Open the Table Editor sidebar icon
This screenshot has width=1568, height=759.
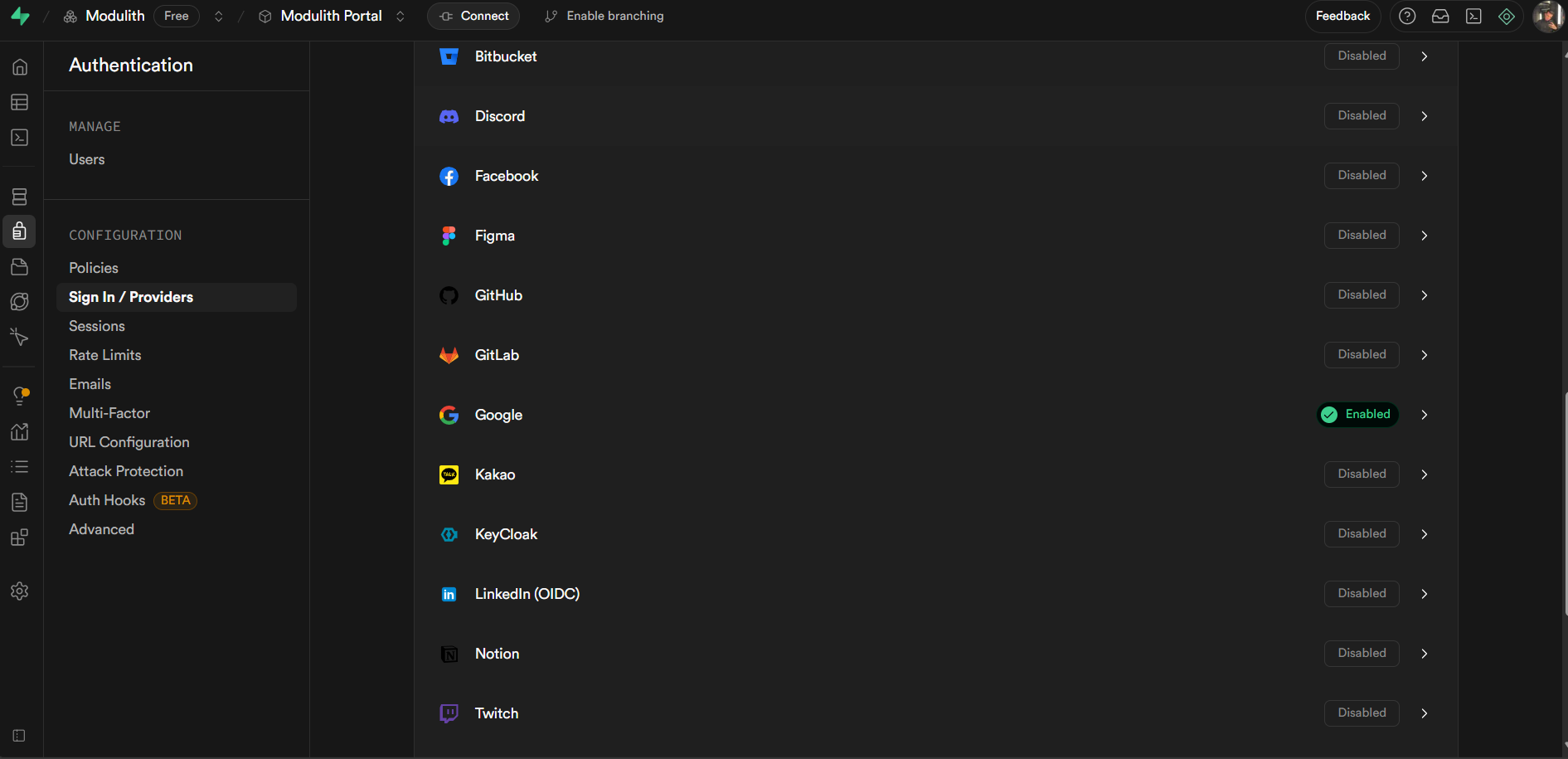coord(20,102)
